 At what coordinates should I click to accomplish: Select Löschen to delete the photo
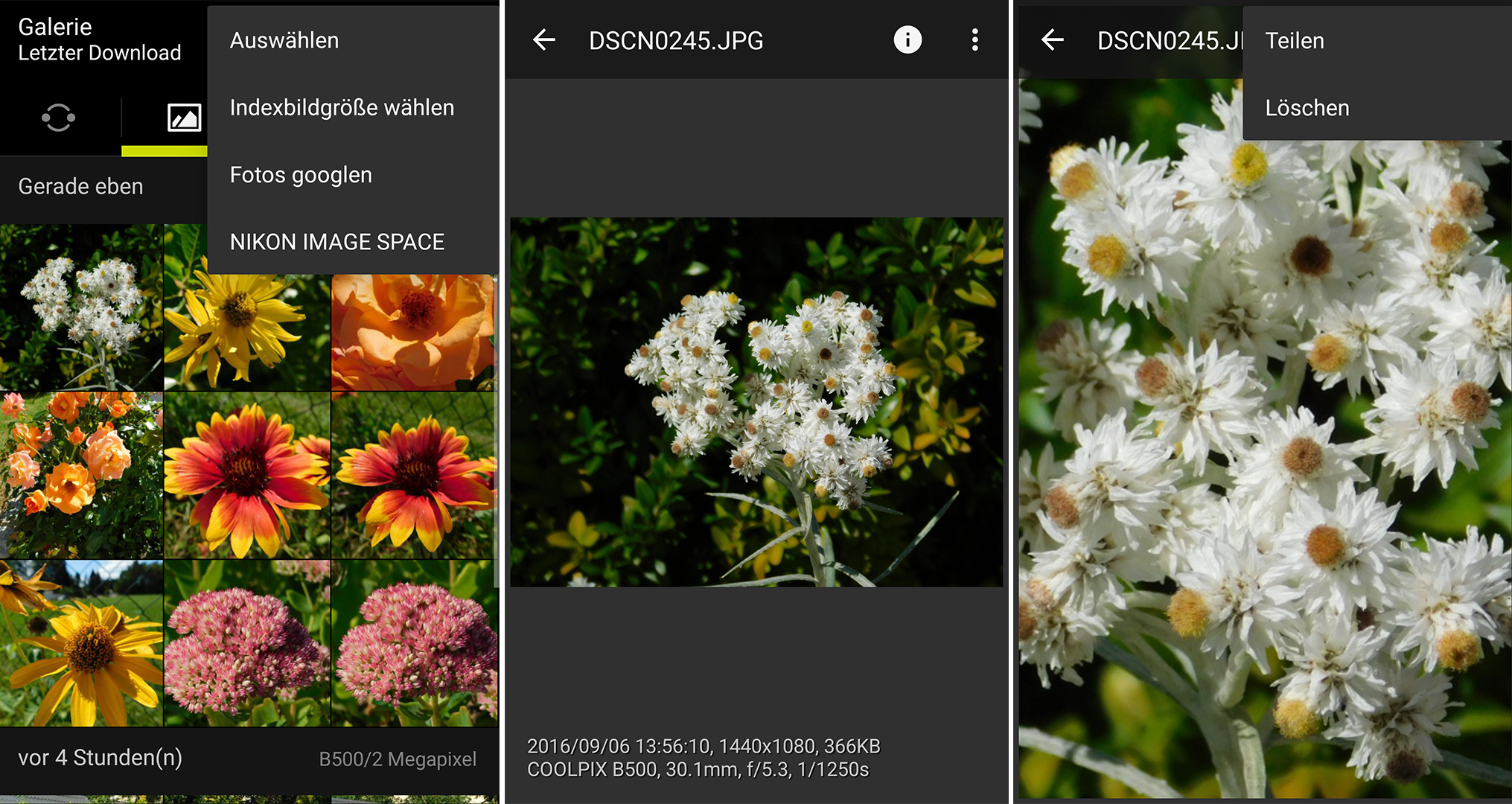click(x=1307, y=108)
